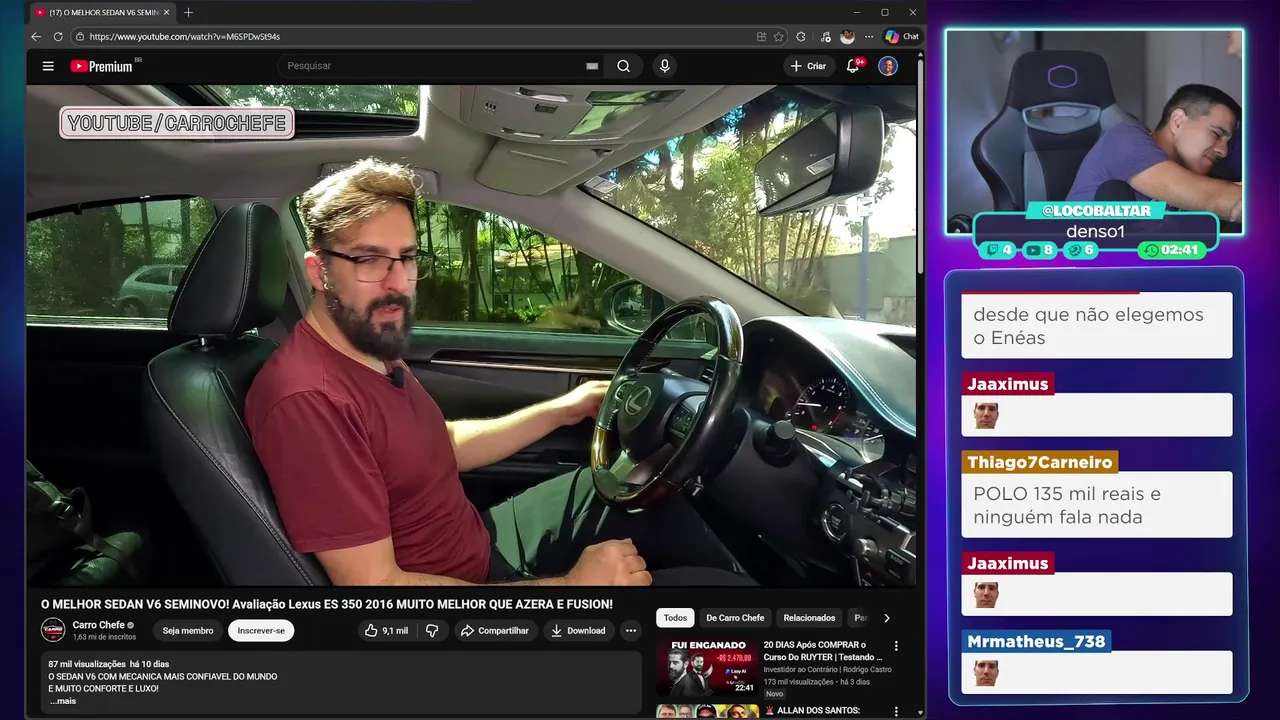This screenshot has height=720, width=1280.
Task: Click Mrmatheus_738 username in chat overlay
Action: (1035, 642)
